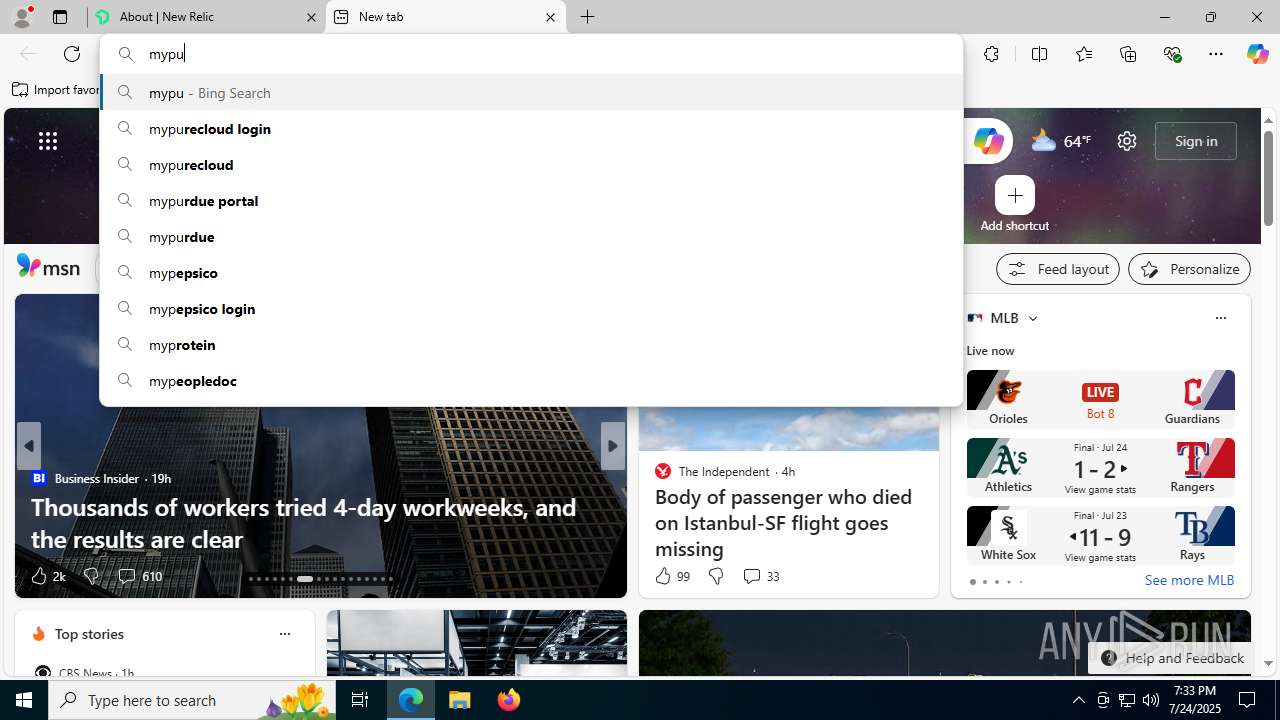Open See more MLB link
This screenshot has height=720, width=1280.
tap(1189, 580)
